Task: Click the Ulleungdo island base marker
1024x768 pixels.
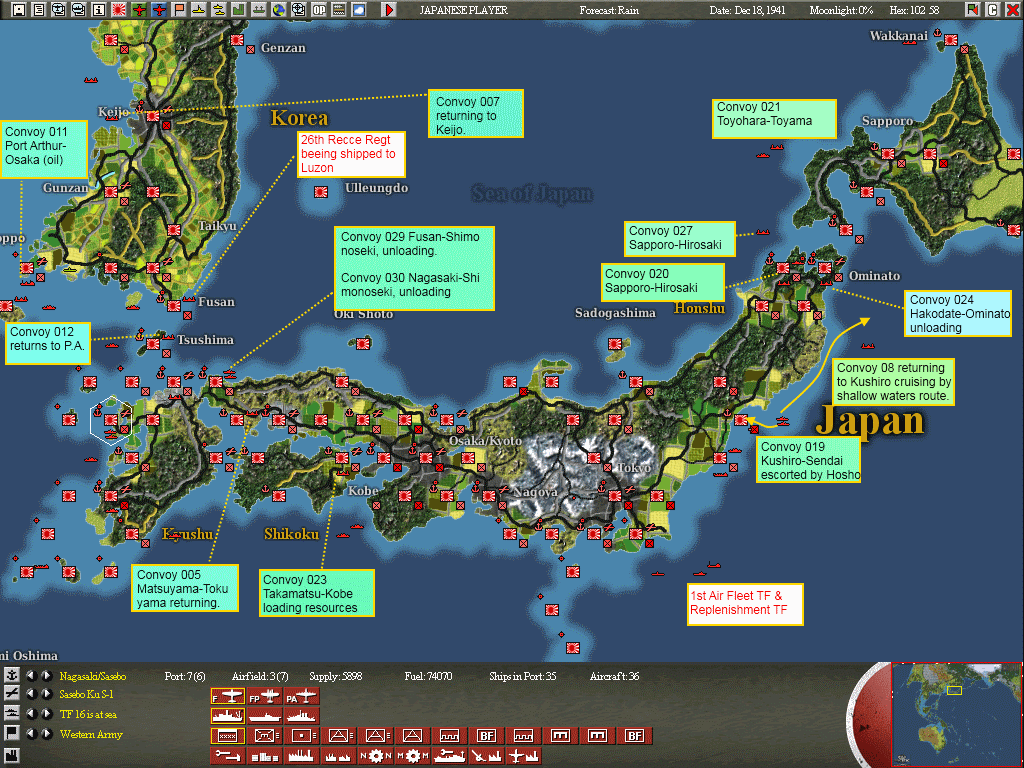Action: click(x=321, y=192)
